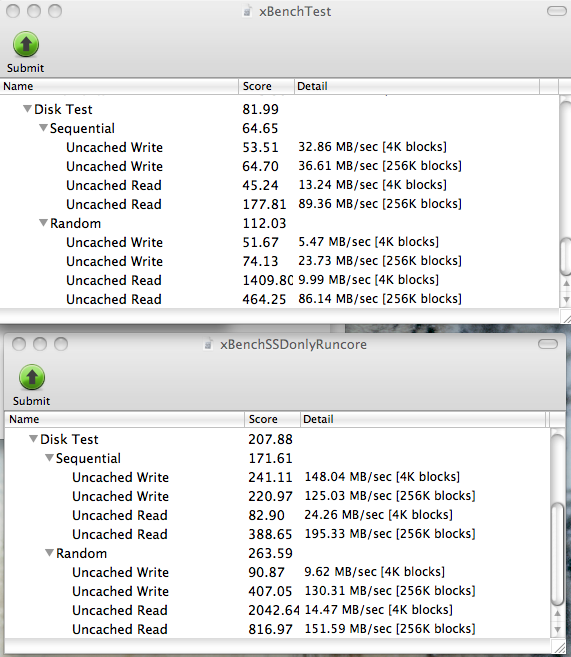Select Uncached Write row scoring 407.05
The image size is (571, 657).
click(277, 591)
